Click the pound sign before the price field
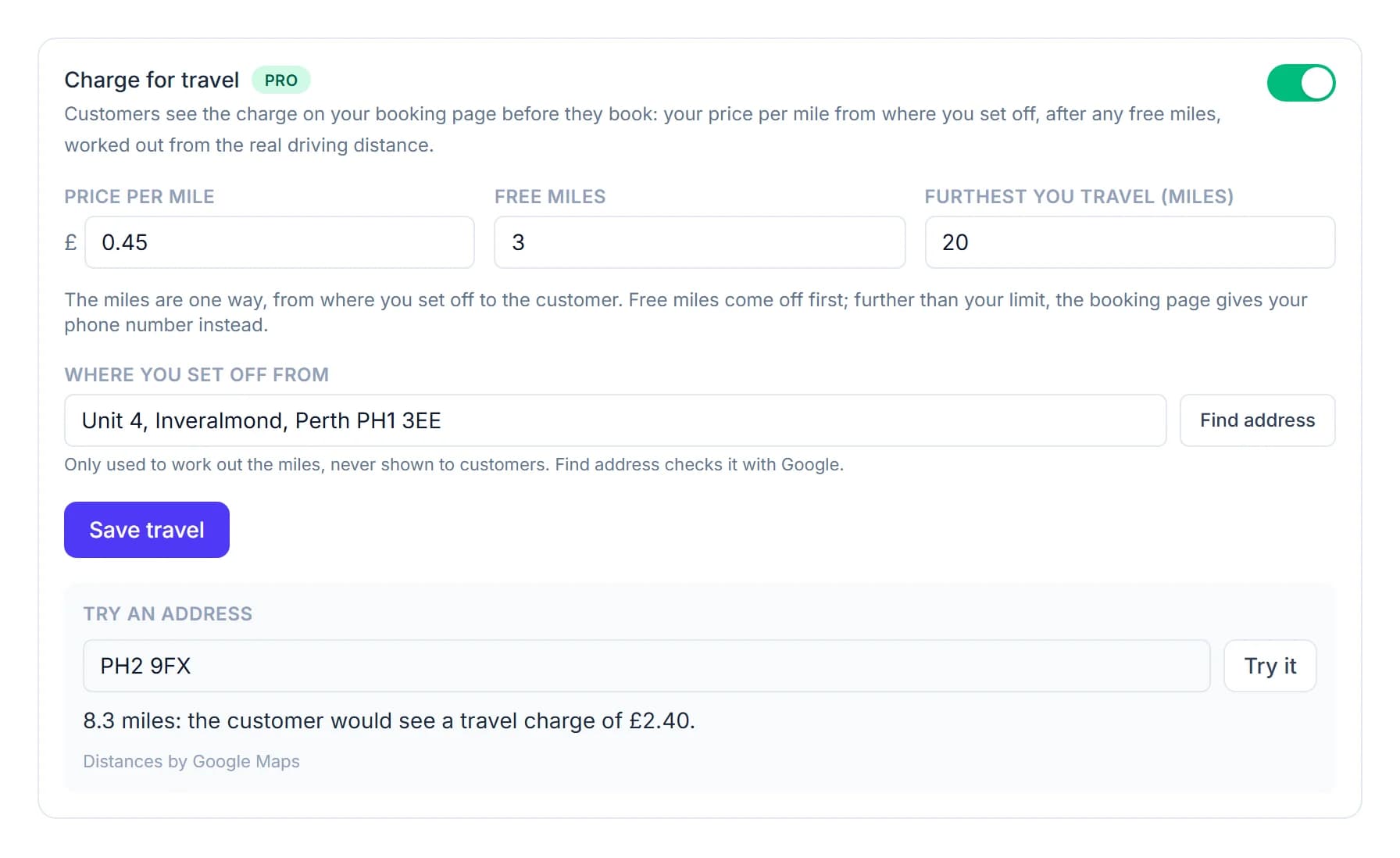The height and width of the screenshot is (858, 1400). tap(71, 242)
